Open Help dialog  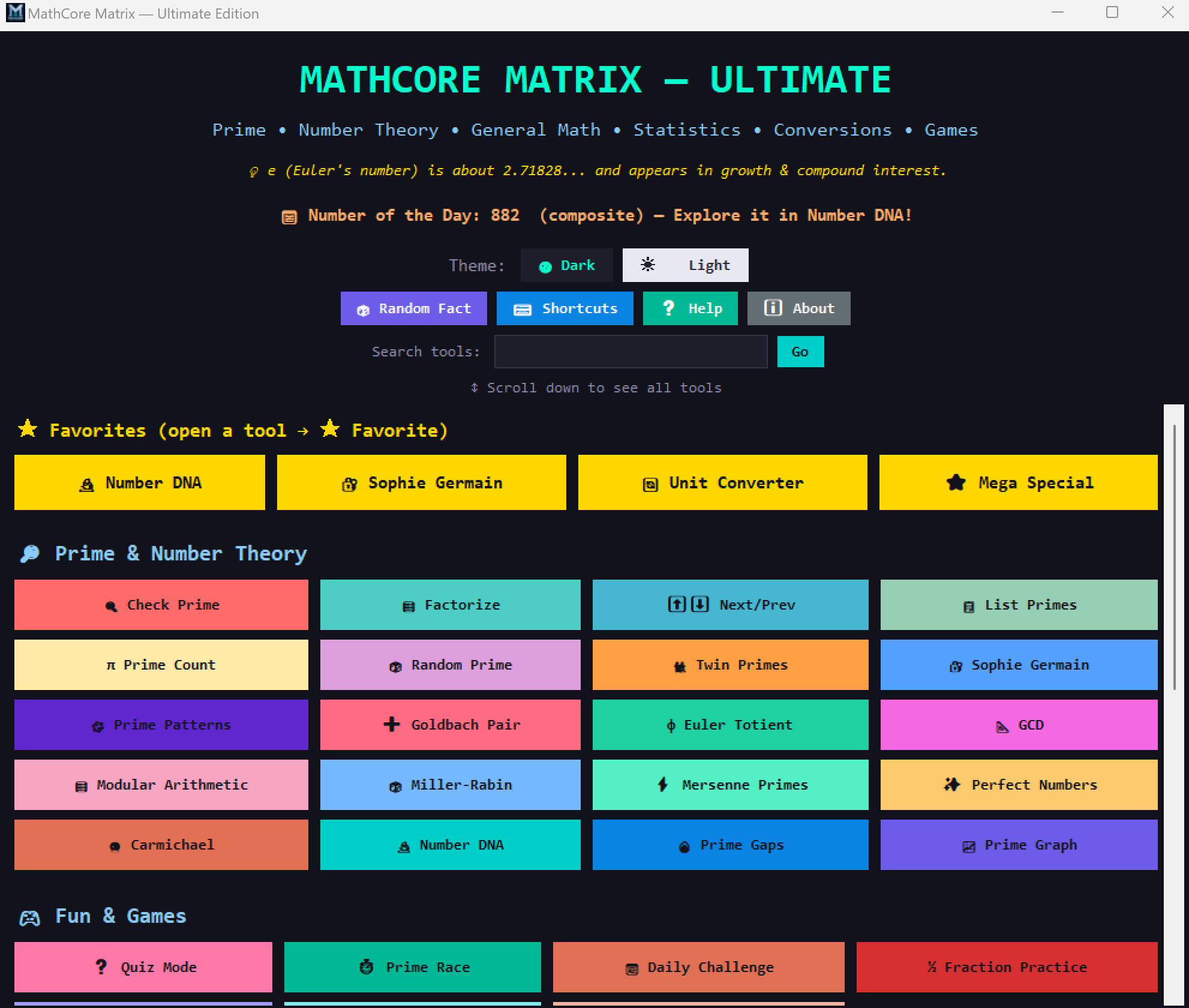[690, 308]
